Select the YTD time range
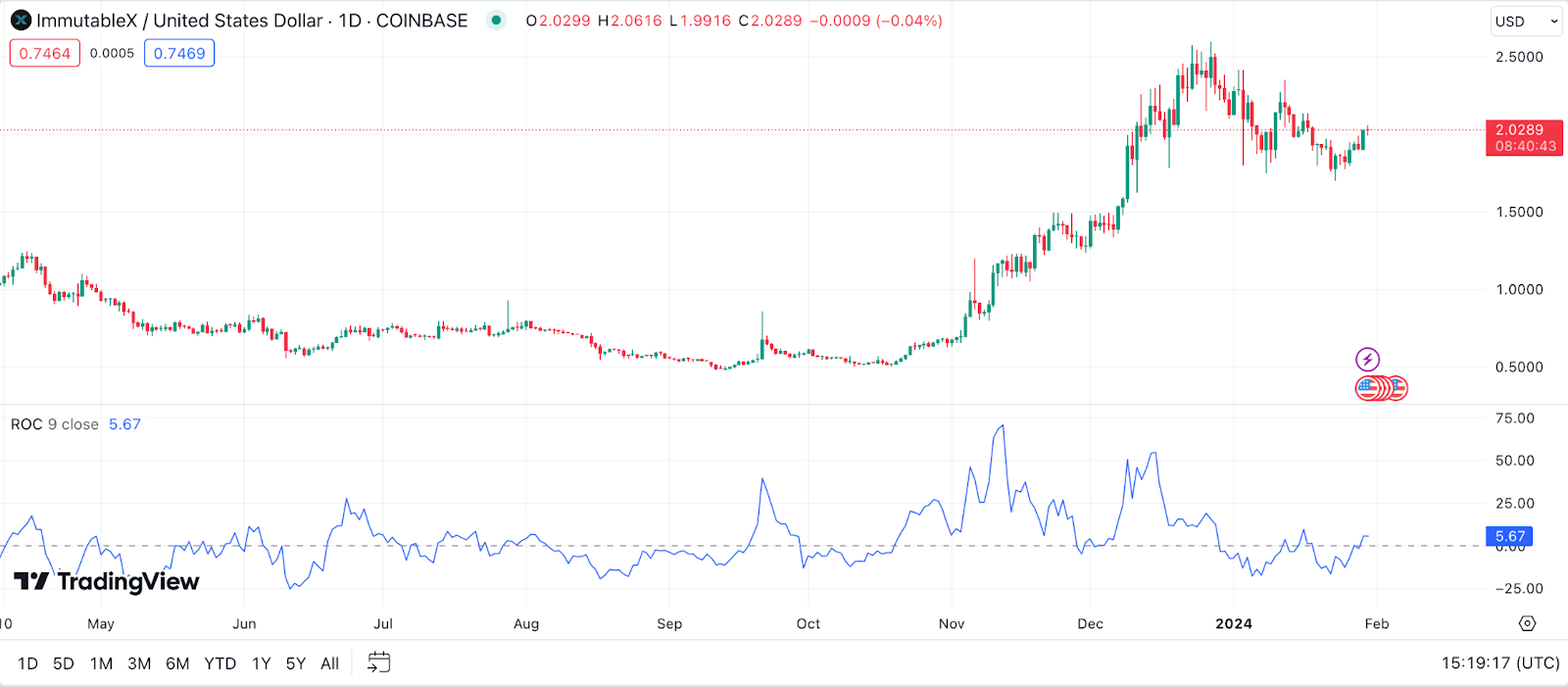The height and width of the screenshot is (687, 1568). (220, 663)
